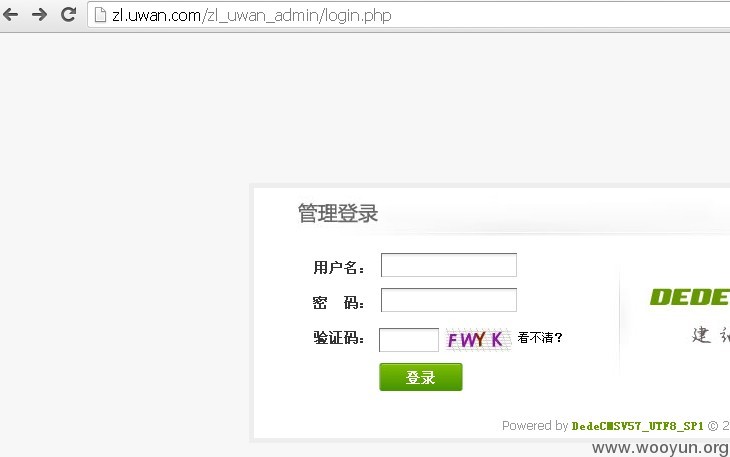
Task: Click the 管理登录 heading
Action: (x=338, y=213)
